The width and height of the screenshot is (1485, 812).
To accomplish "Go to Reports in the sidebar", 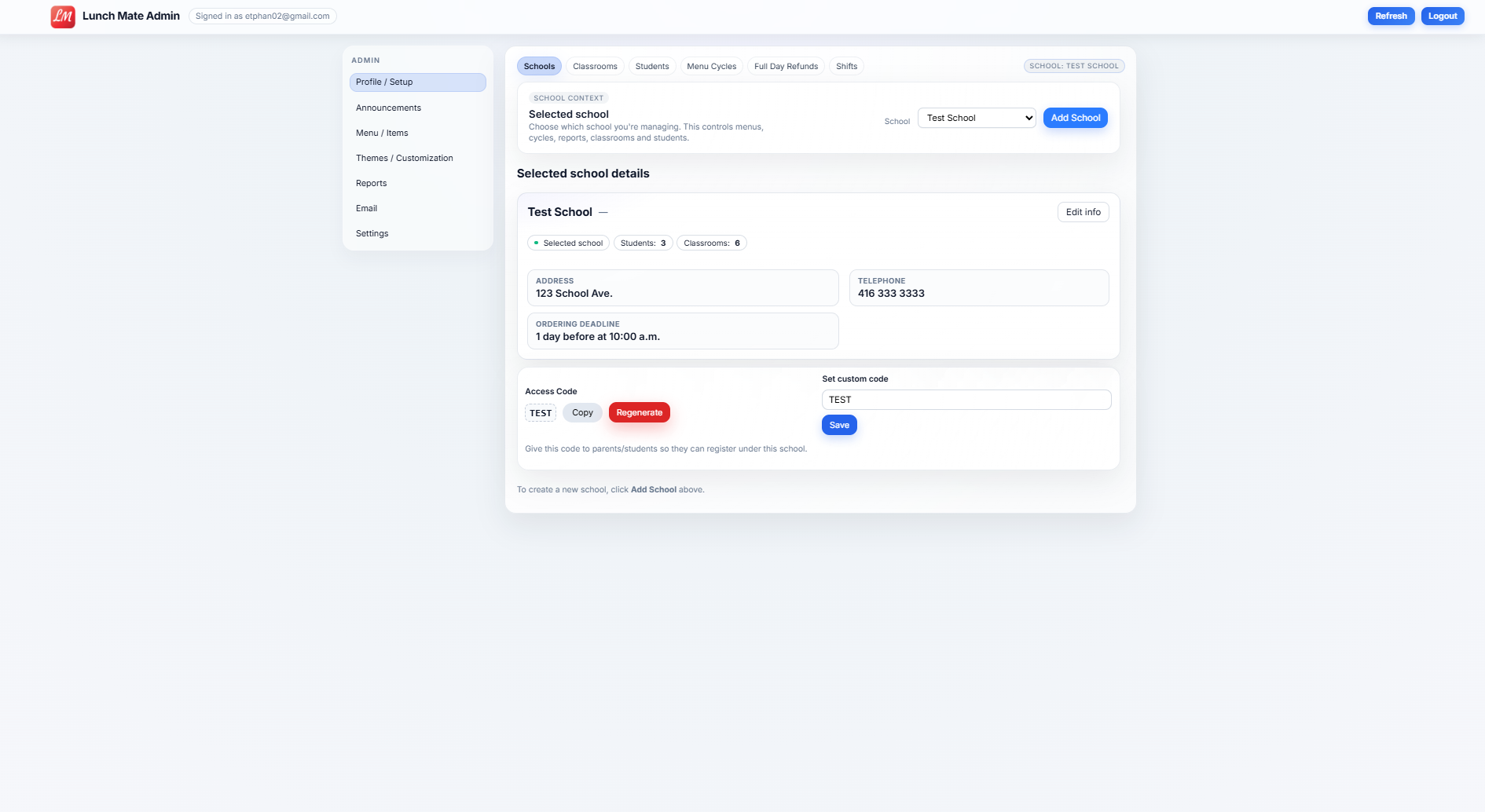I will pos(371,183).
